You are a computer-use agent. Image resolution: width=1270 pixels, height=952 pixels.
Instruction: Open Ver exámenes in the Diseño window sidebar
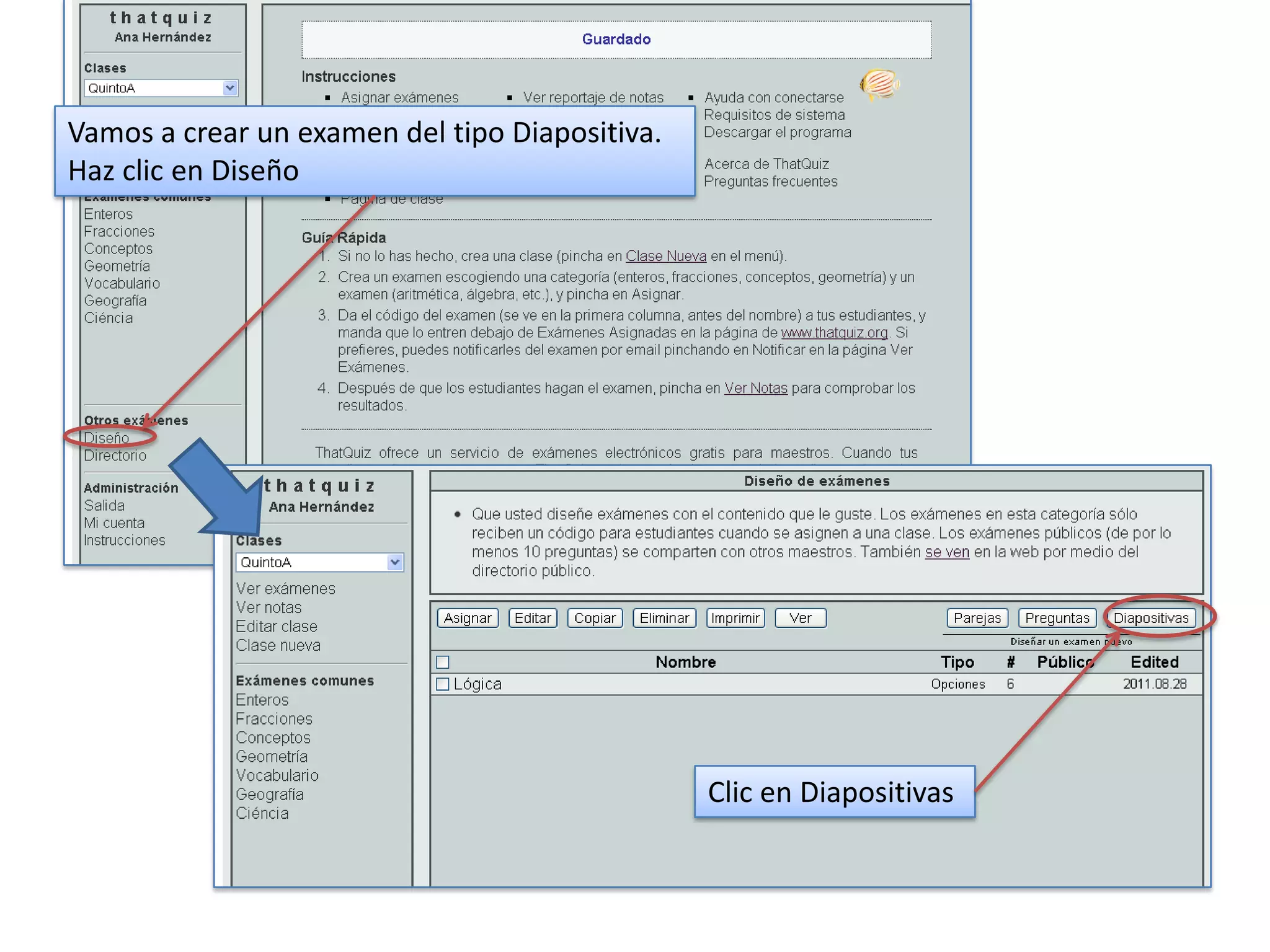click(x=285, y=588)
